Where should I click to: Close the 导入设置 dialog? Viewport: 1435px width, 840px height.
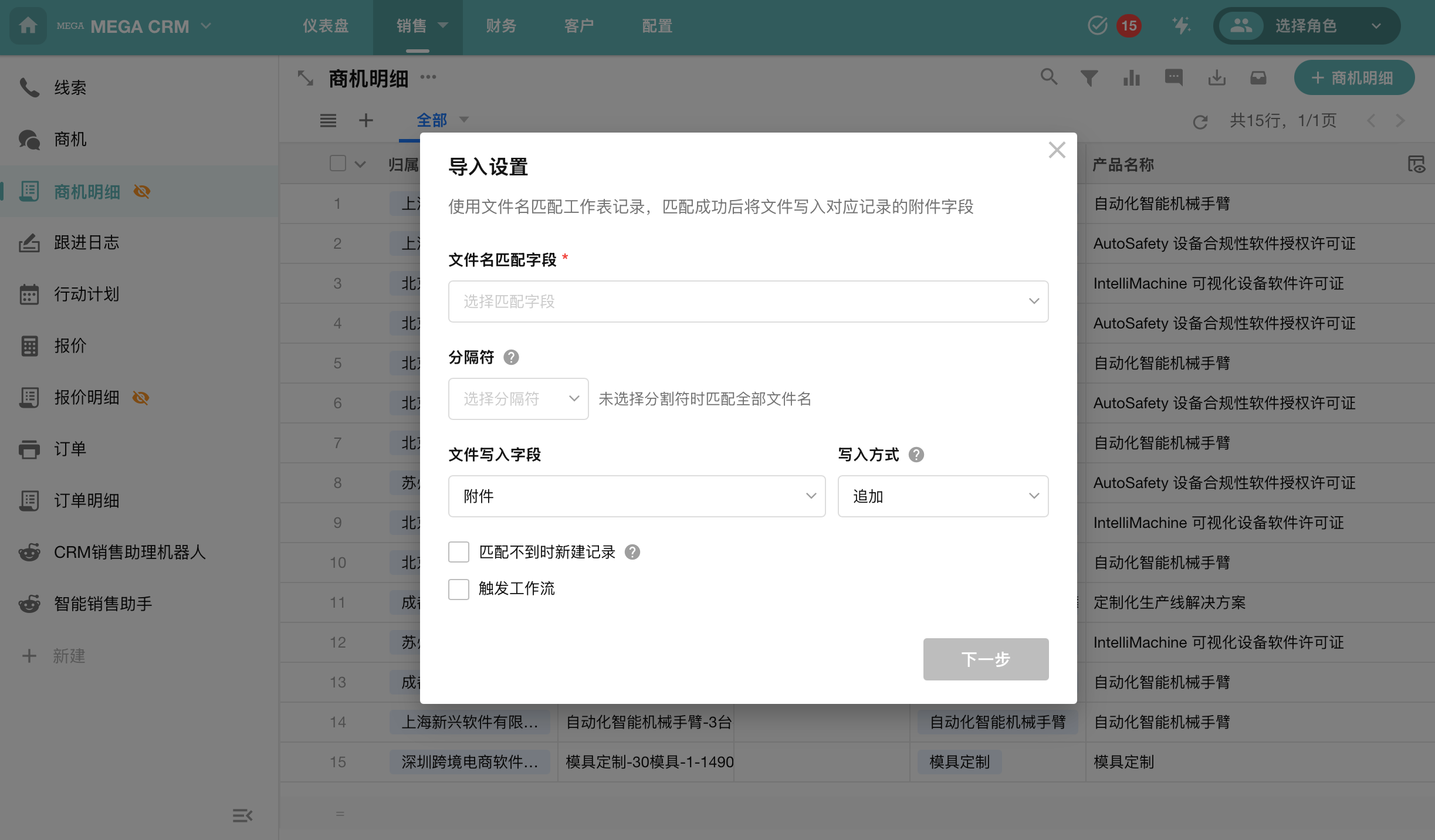coord(1057,150)
